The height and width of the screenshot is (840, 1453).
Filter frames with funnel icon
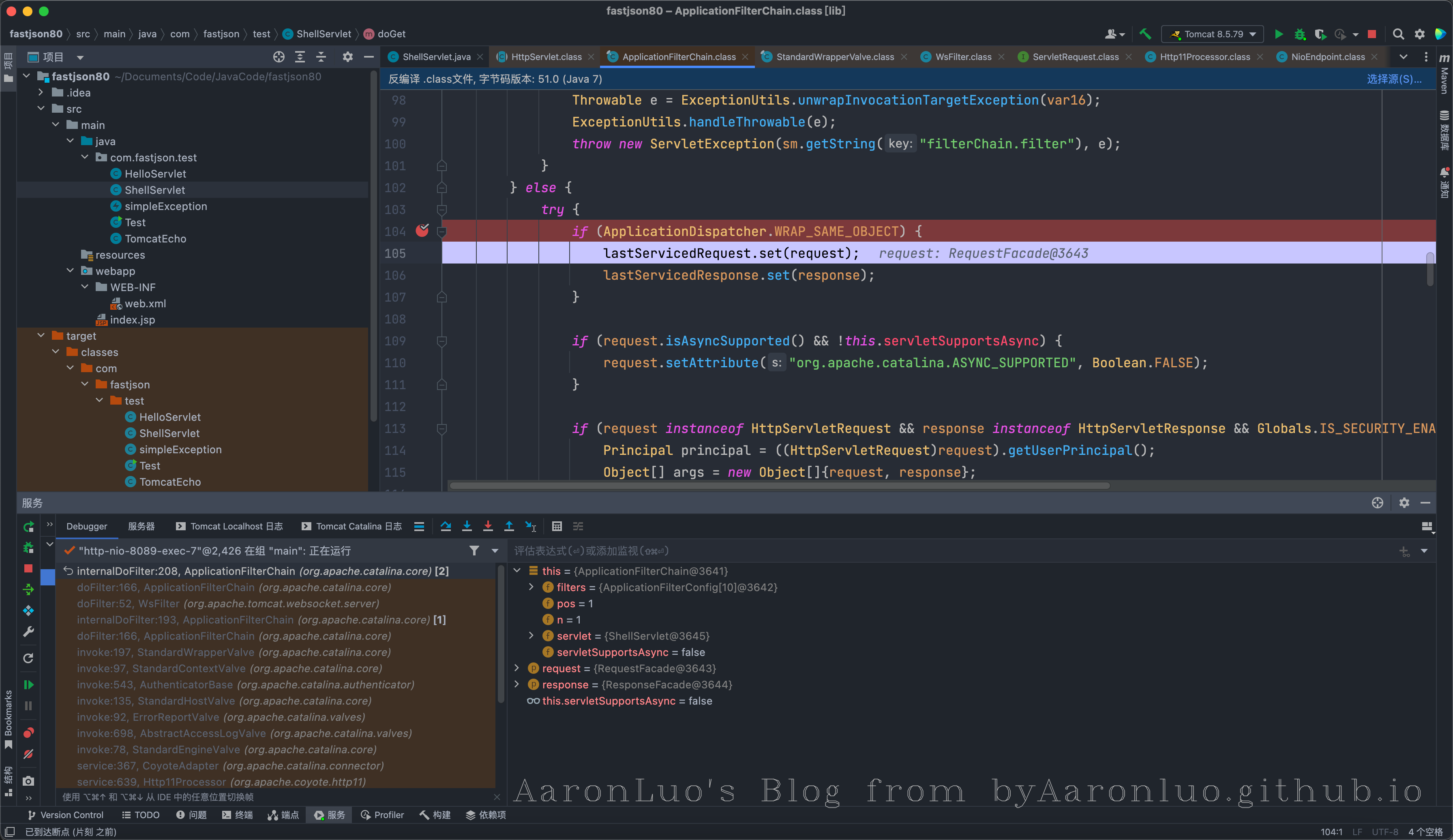pyautogui.click(x=474, y=551)
